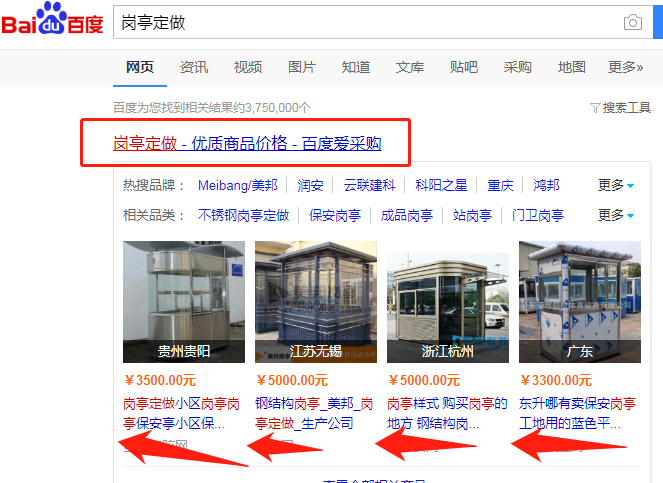Expand 更多 dropdown in 相关品类 row
Viewport: 663px width, 483px height.
coord(616,215)
